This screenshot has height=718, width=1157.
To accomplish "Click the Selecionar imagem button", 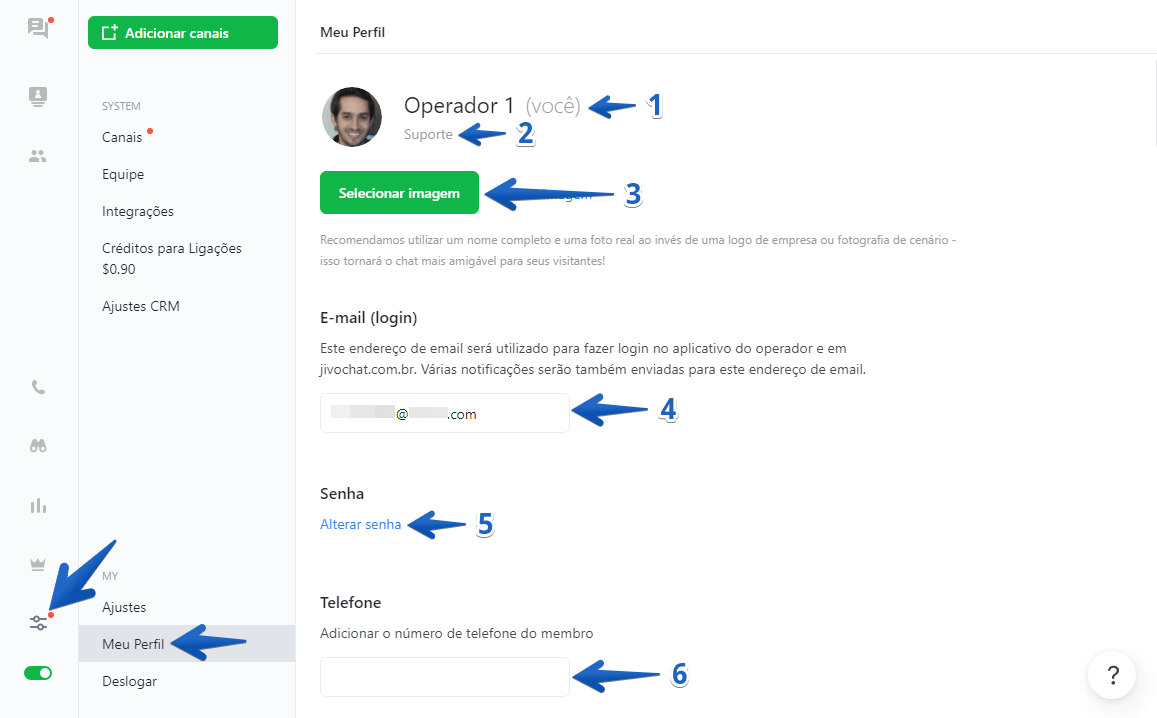I will point(399,192).
